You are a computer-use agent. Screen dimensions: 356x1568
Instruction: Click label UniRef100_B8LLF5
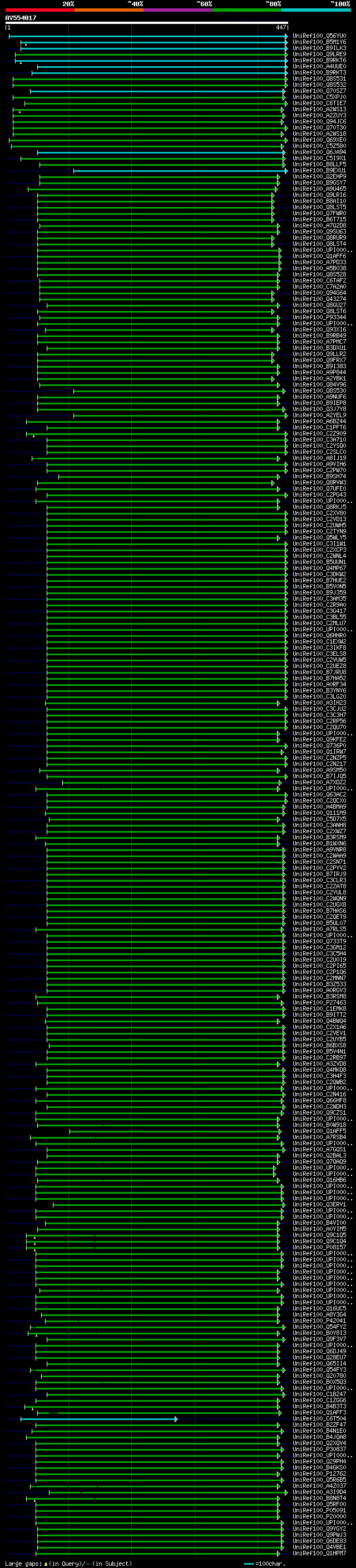tap(319, 164)
